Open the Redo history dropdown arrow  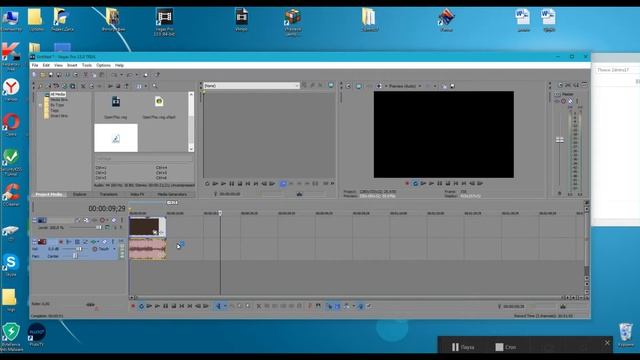[x=137, y=75]
